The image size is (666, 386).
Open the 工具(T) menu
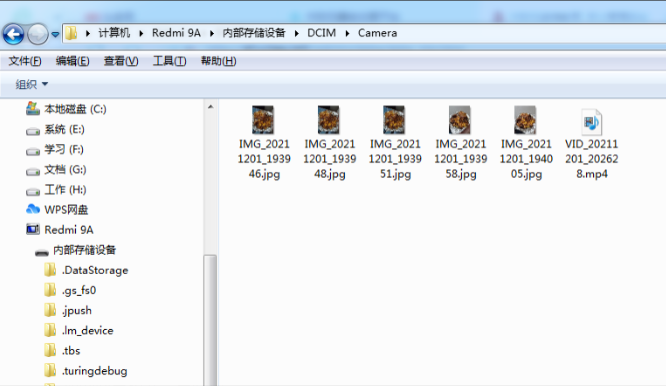[x=169, y=61]
